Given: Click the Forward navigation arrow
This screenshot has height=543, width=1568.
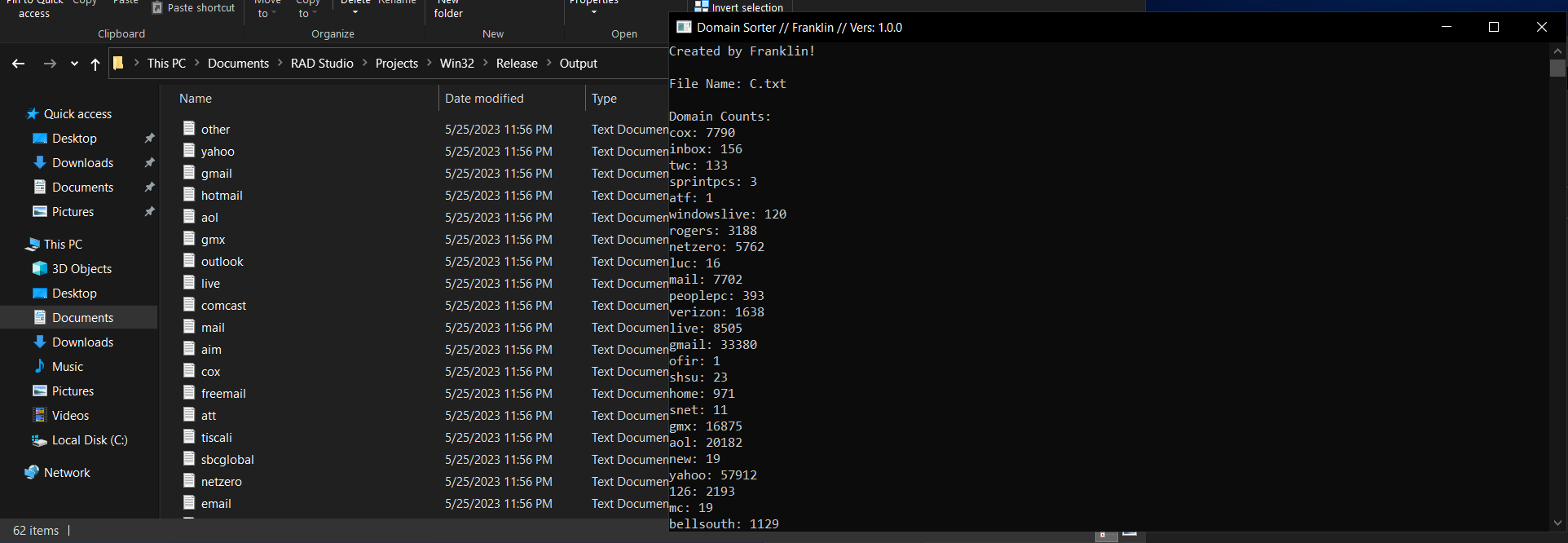Looking at the screenshot, I should (x=50, y=64).
